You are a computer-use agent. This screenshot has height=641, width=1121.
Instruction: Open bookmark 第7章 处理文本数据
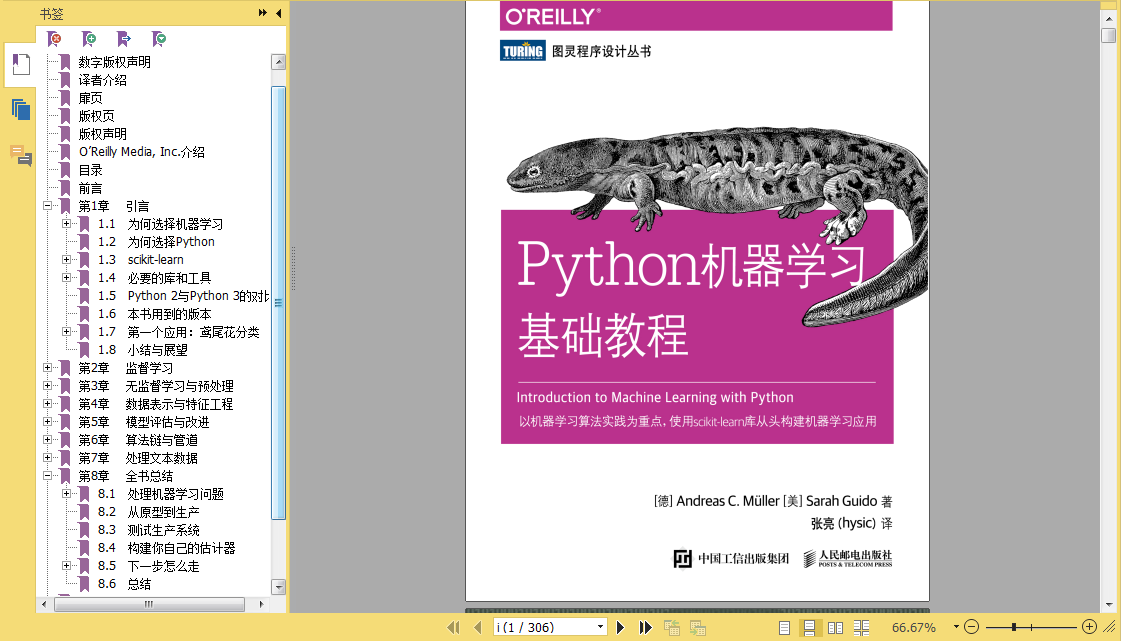pos(138,458)
